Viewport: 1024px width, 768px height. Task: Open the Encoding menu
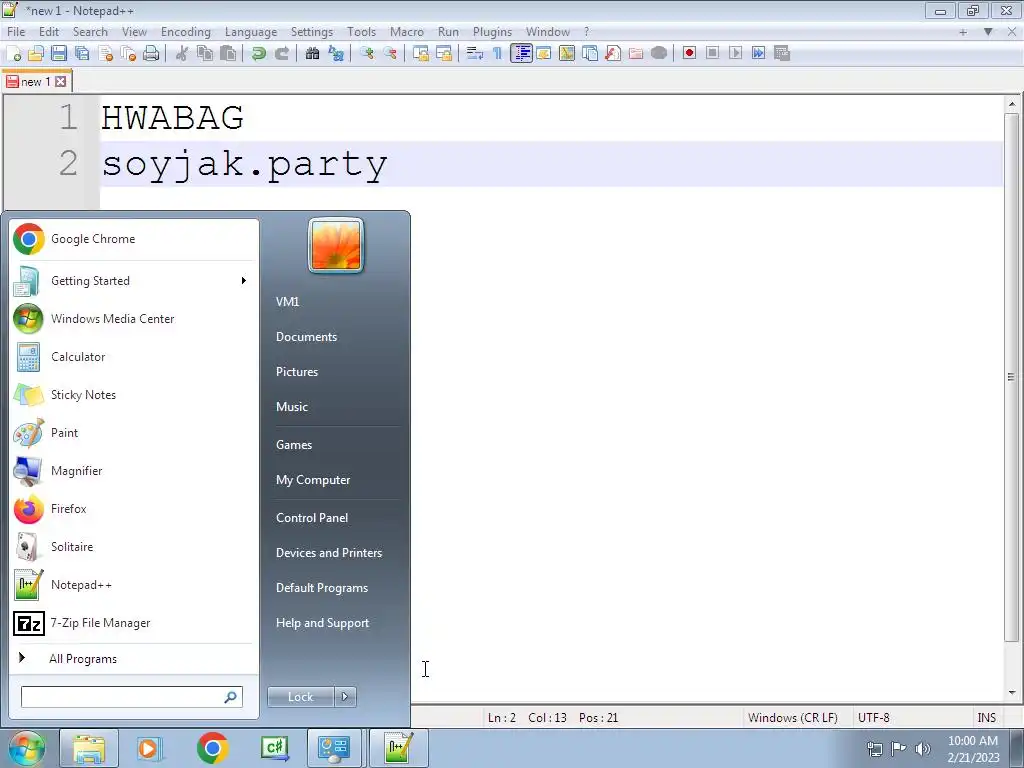click(x=185, y=31)
